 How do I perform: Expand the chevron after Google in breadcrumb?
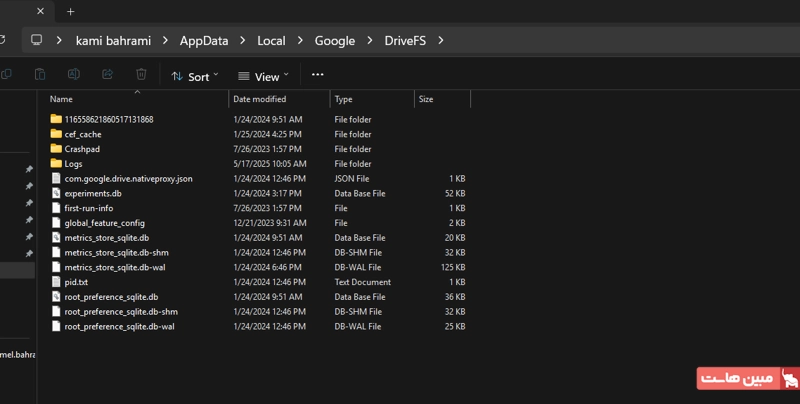[370, 40]
